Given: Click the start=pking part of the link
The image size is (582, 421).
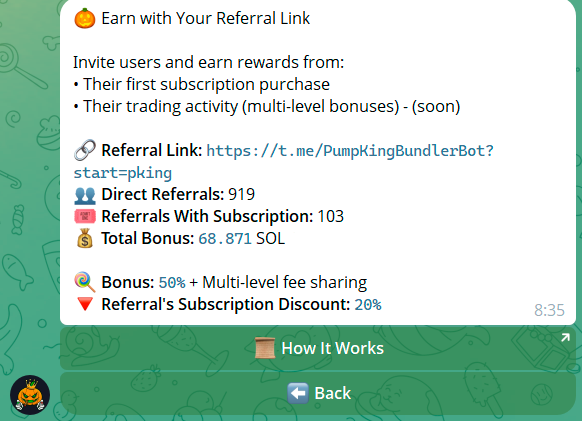Looking at the screenshot, I should [122, 173].
